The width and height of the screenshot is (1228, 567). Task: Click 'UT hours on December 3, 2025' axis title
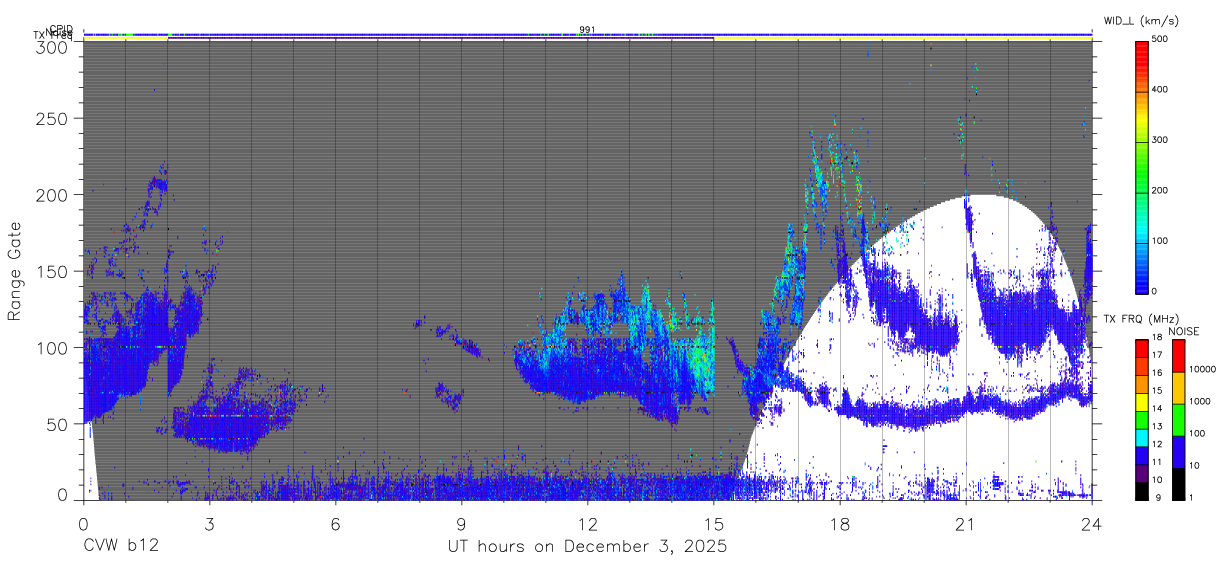point(587,547)
